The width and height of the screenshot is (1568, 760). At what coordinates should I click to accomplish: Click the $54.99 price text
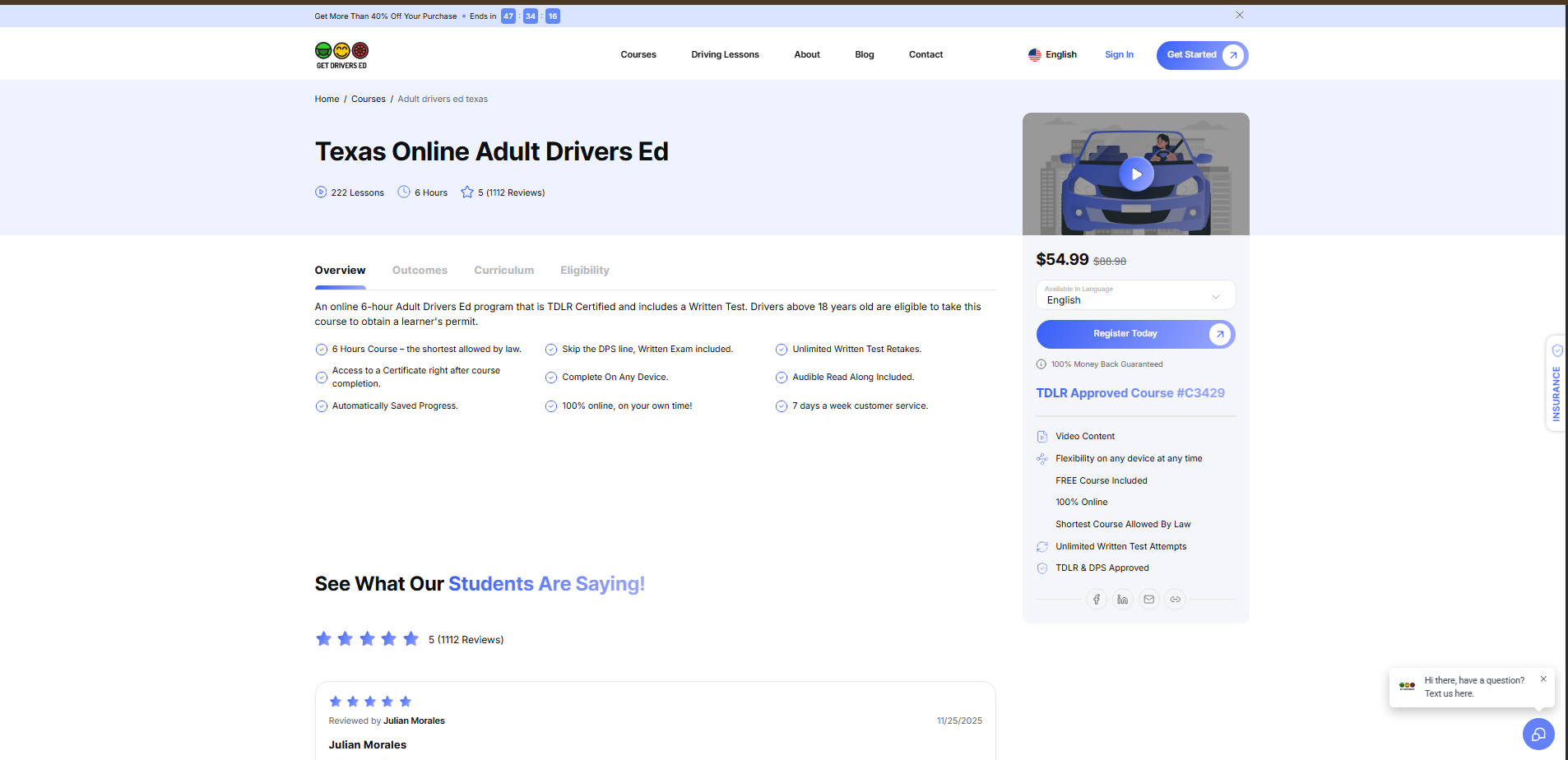(1062, 259)
